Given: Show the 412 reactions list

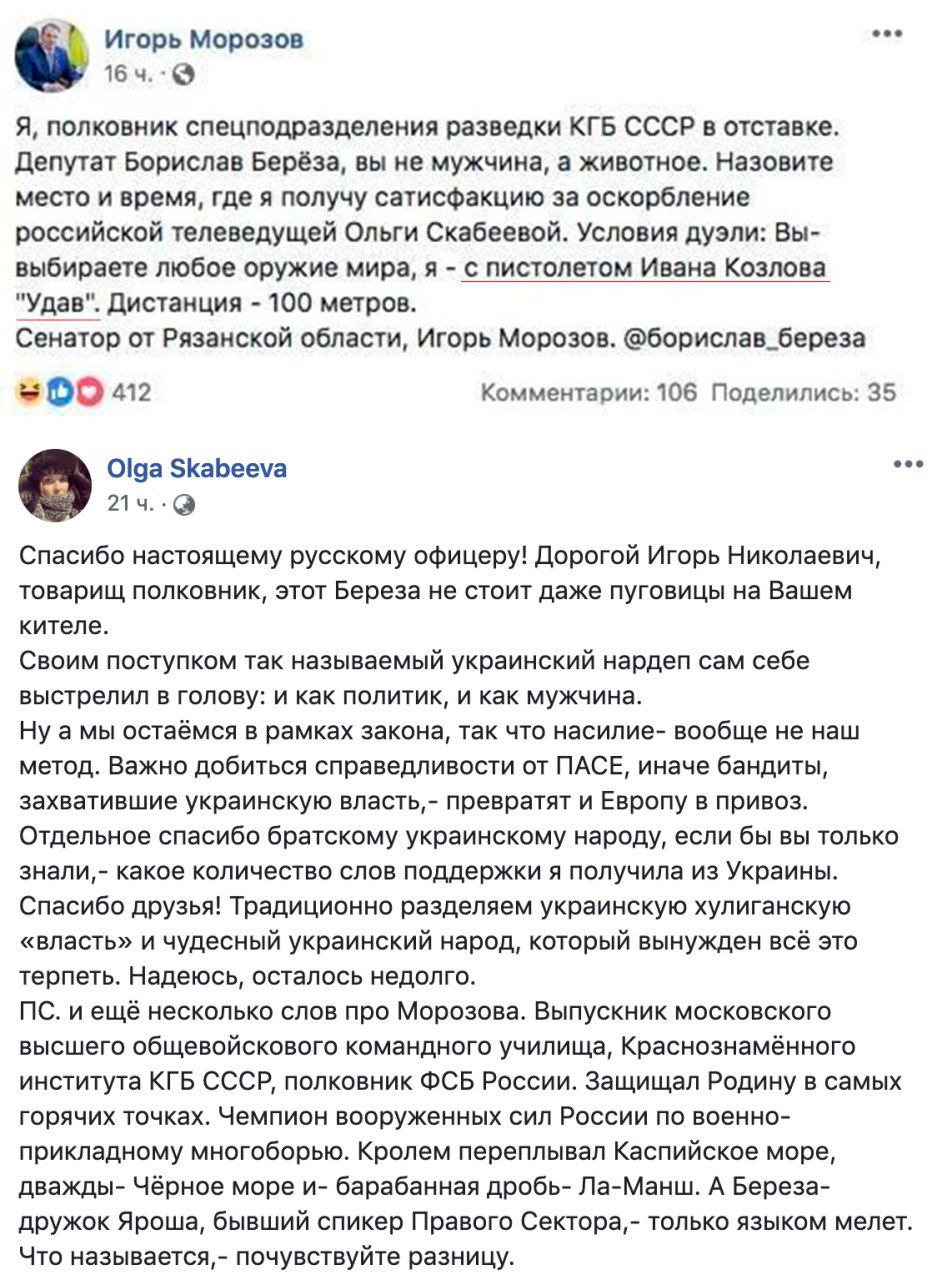Looking at the screenshot, I should click(x=131, y=392).
